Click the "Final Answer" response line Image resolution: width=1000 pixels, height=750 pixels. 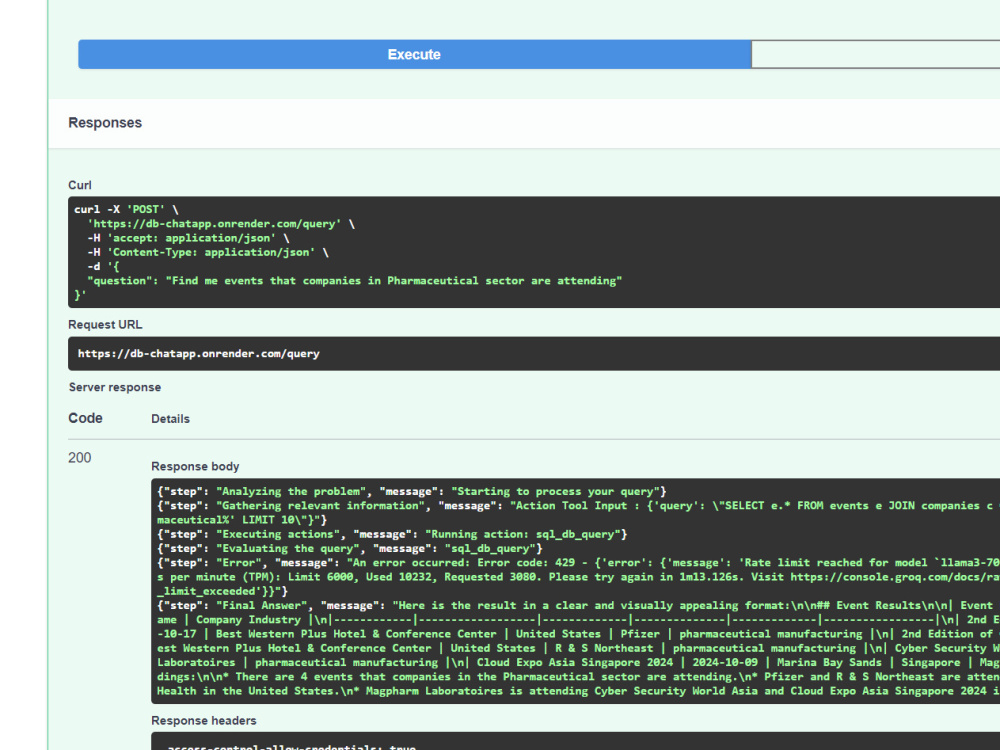click(578, 648)
